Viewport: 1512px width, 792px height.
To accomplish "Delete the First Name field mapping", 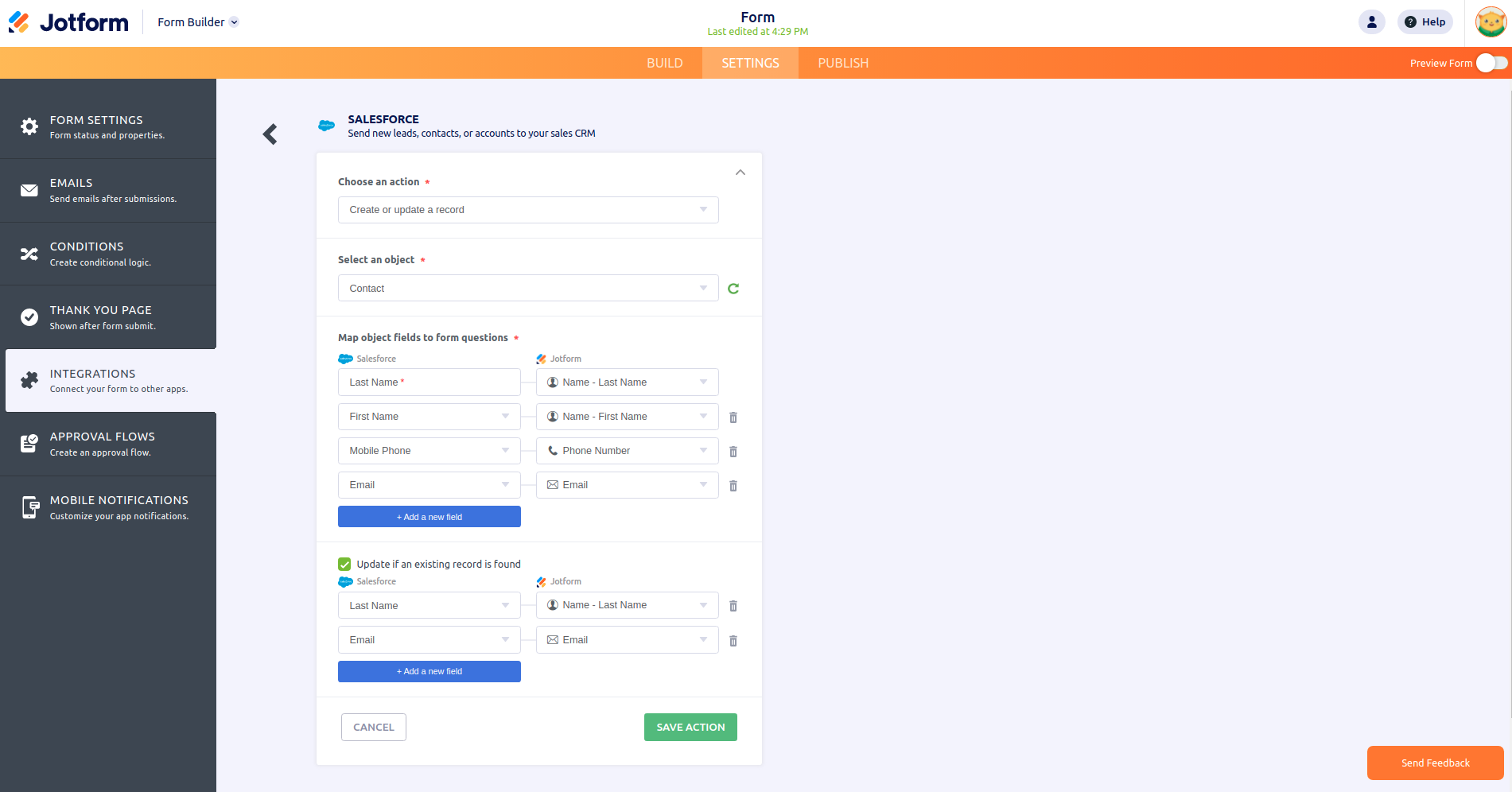I will (733, 417).
